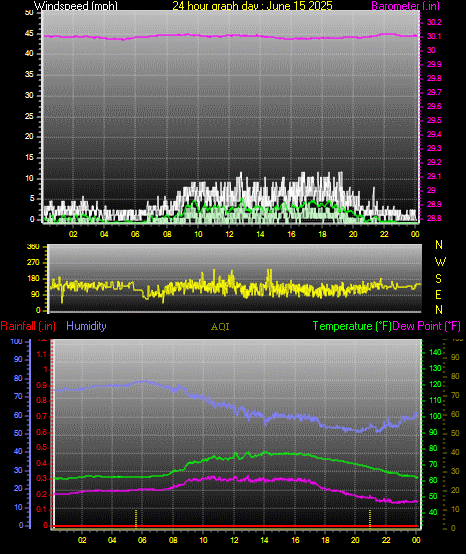Click the windspeed axis value "25"
Image resolution: width=466 pixels, height=554 pixels.
[x=29, y=116]
